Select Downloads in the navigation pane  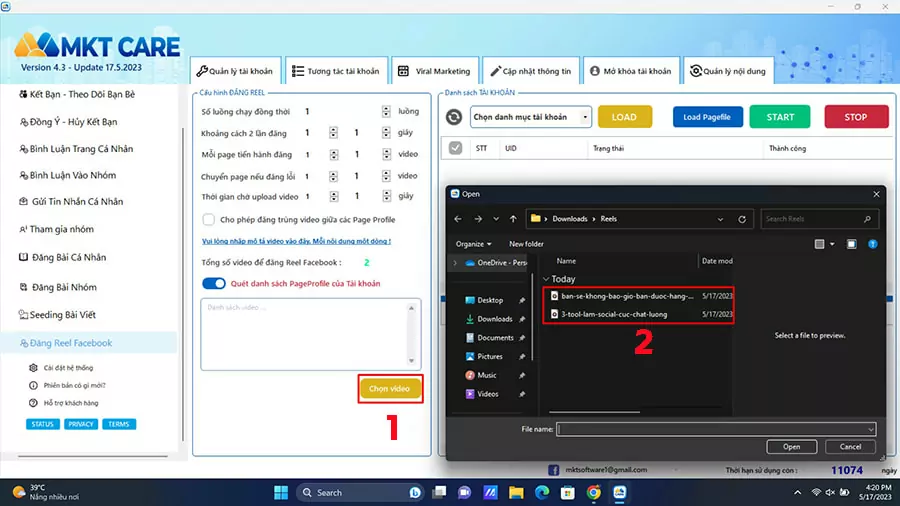point(494,319)
